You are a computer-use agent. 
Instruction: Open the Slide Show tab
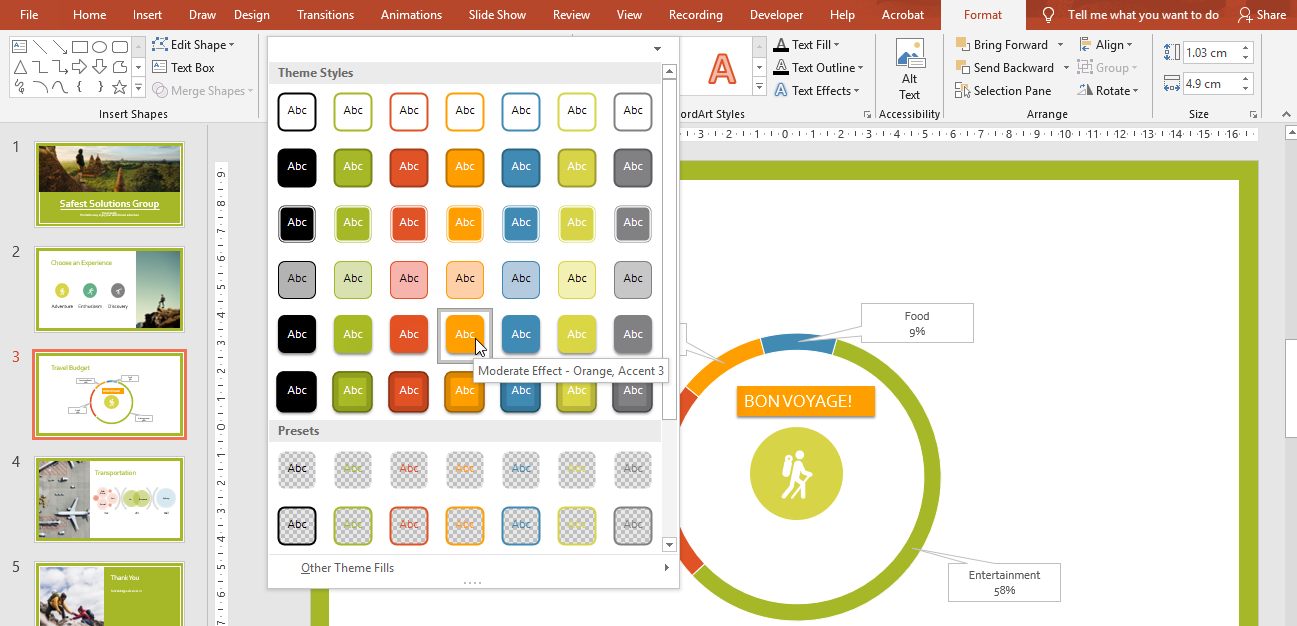pos(497,15)
